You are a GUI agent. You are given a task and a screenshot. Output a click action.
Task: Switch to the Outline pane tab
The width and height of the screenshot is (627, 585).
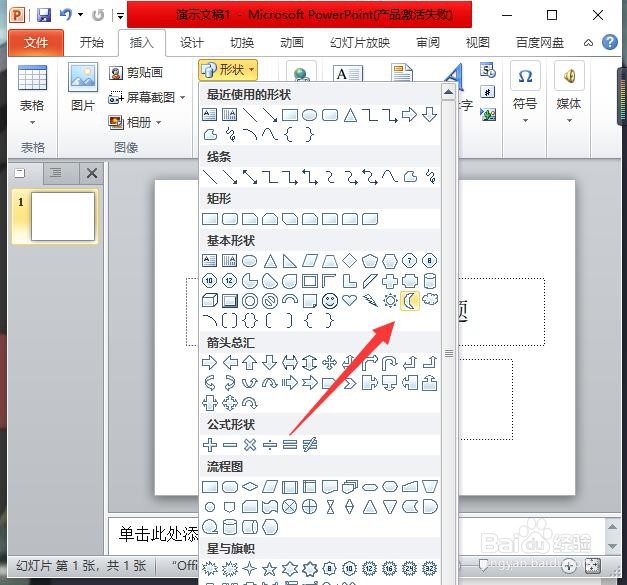(56, 173)
